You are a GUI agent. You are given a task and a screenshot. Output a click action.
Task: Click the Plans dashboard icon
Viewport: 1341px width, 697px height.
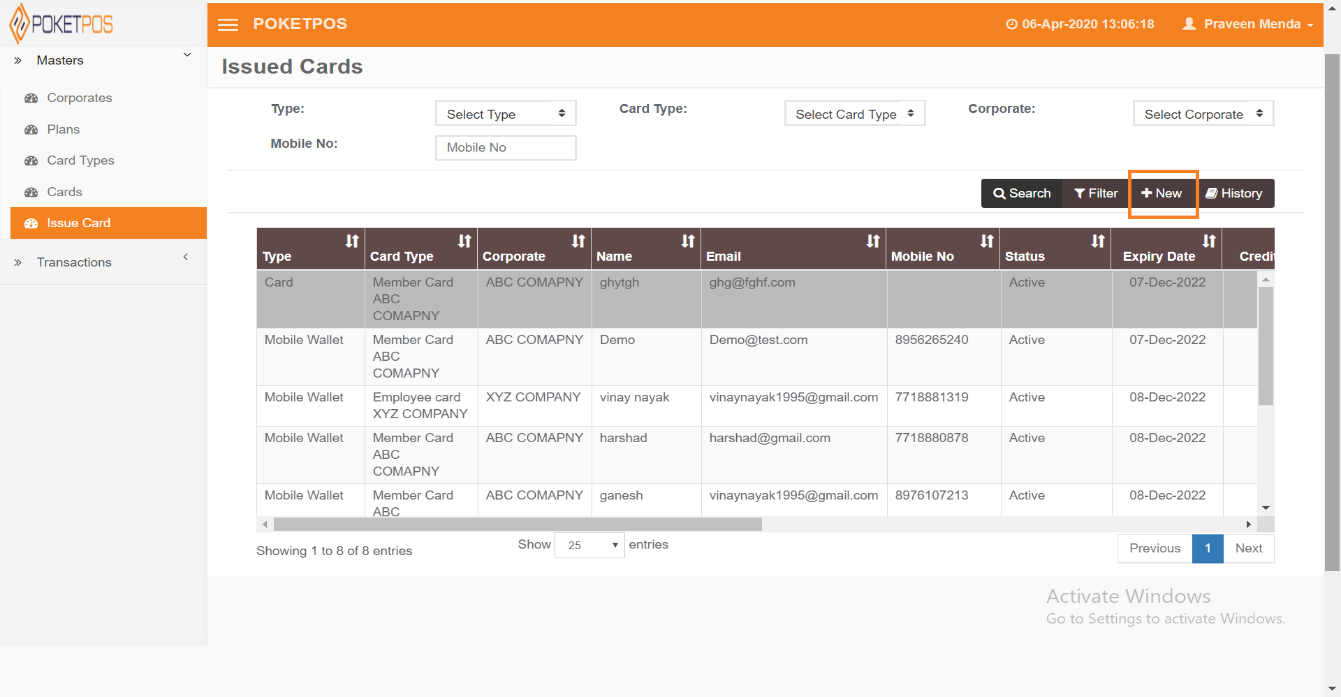(x=31, y=129)
